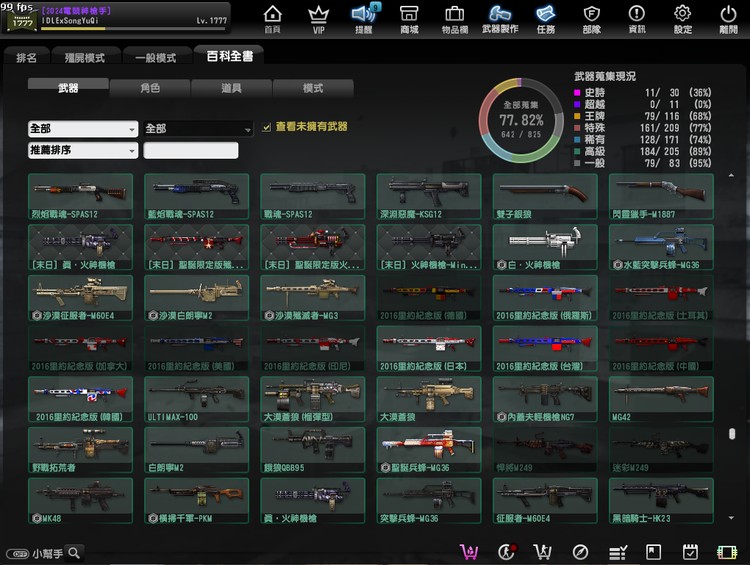The height and width of the screenshot is (565, 750).
Task: Select the 2016里約紀念版 (日本) card
Action: (x=429, y=348)
